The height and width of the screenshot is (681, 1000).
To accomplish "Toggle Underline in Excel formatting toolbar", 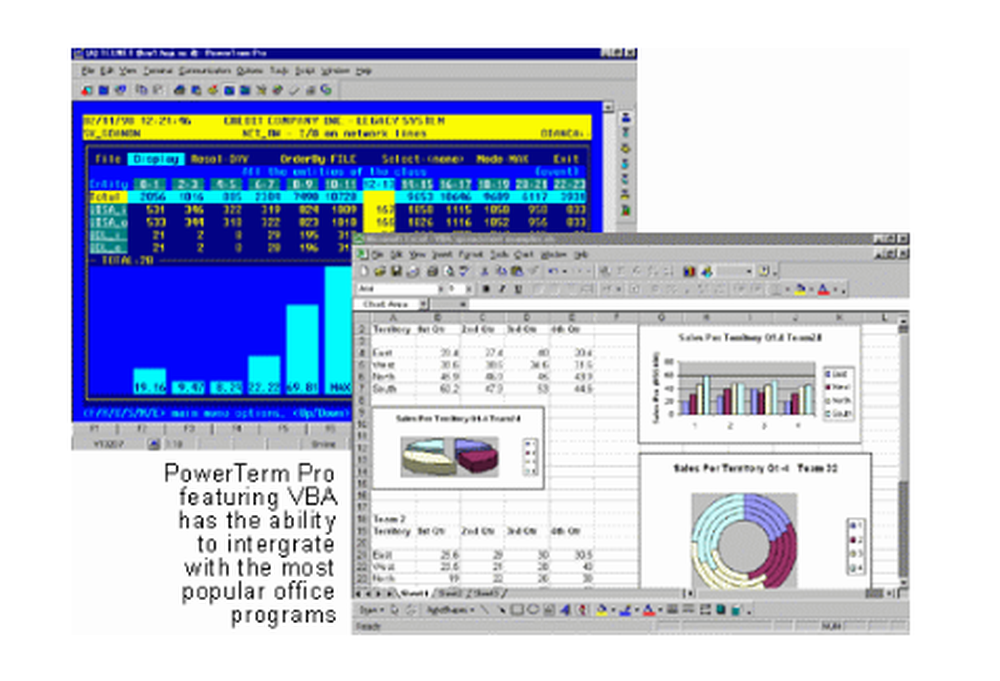I will 518,289.
